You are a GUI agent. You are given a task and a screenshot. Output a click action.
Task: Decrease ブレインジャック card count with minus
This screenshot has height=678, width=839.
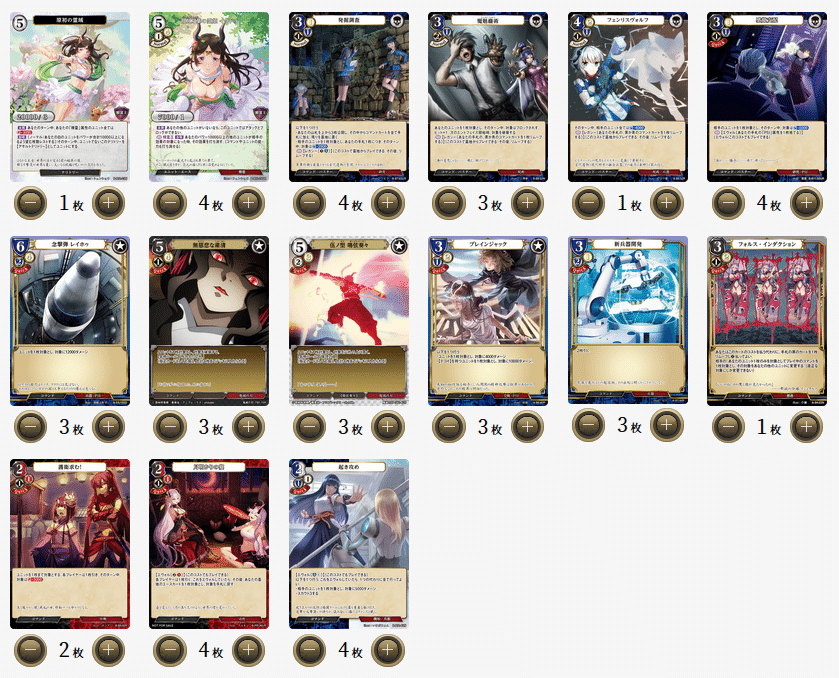(x=449, y=426)
